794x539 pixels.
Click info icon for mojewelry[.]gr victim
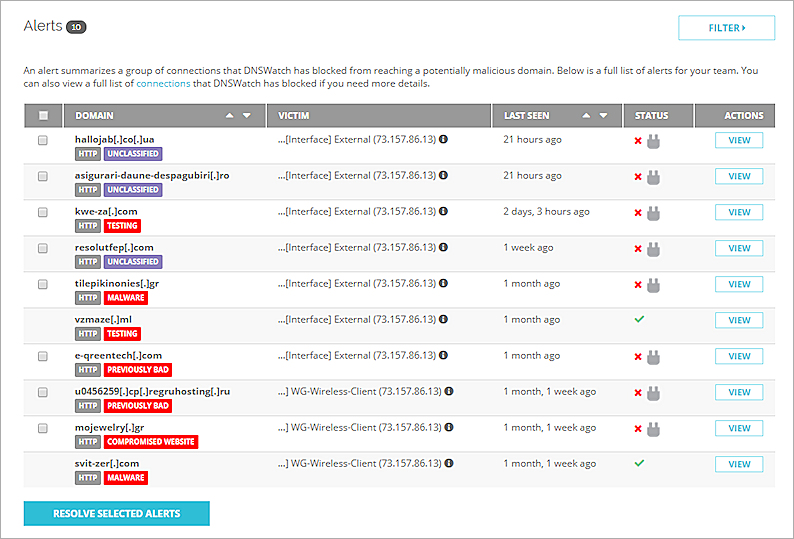point(449,428)
